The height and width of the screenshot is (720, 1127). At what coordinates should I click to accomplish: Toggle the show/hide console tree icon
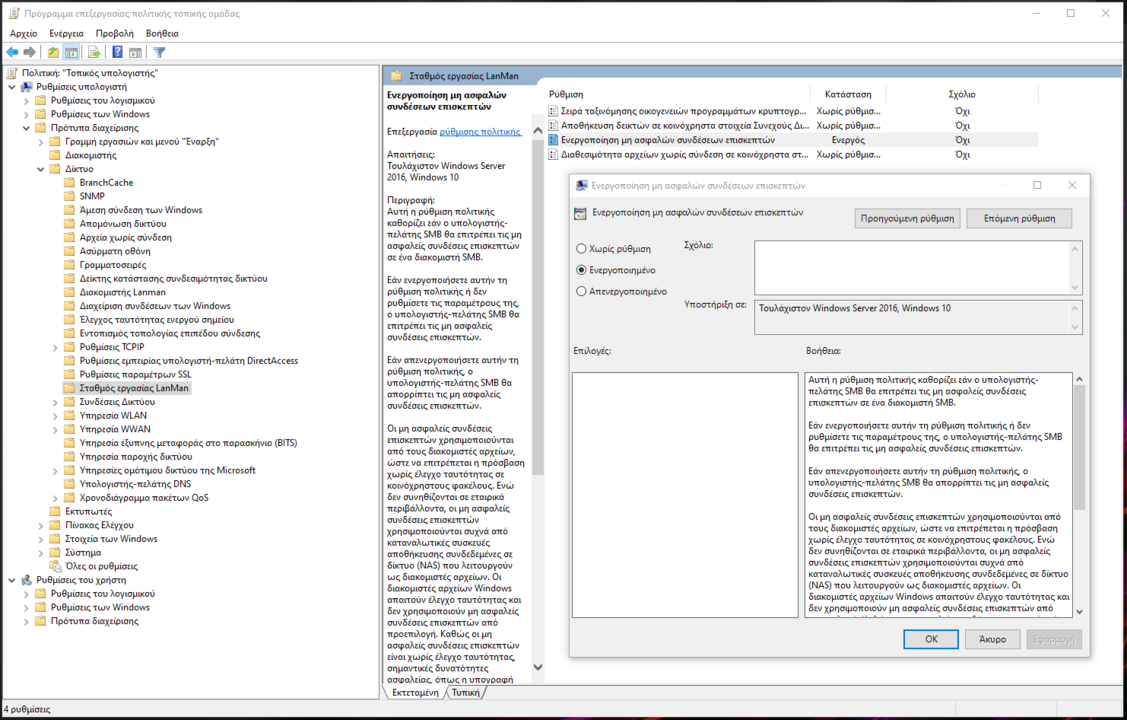coord(72,52)
